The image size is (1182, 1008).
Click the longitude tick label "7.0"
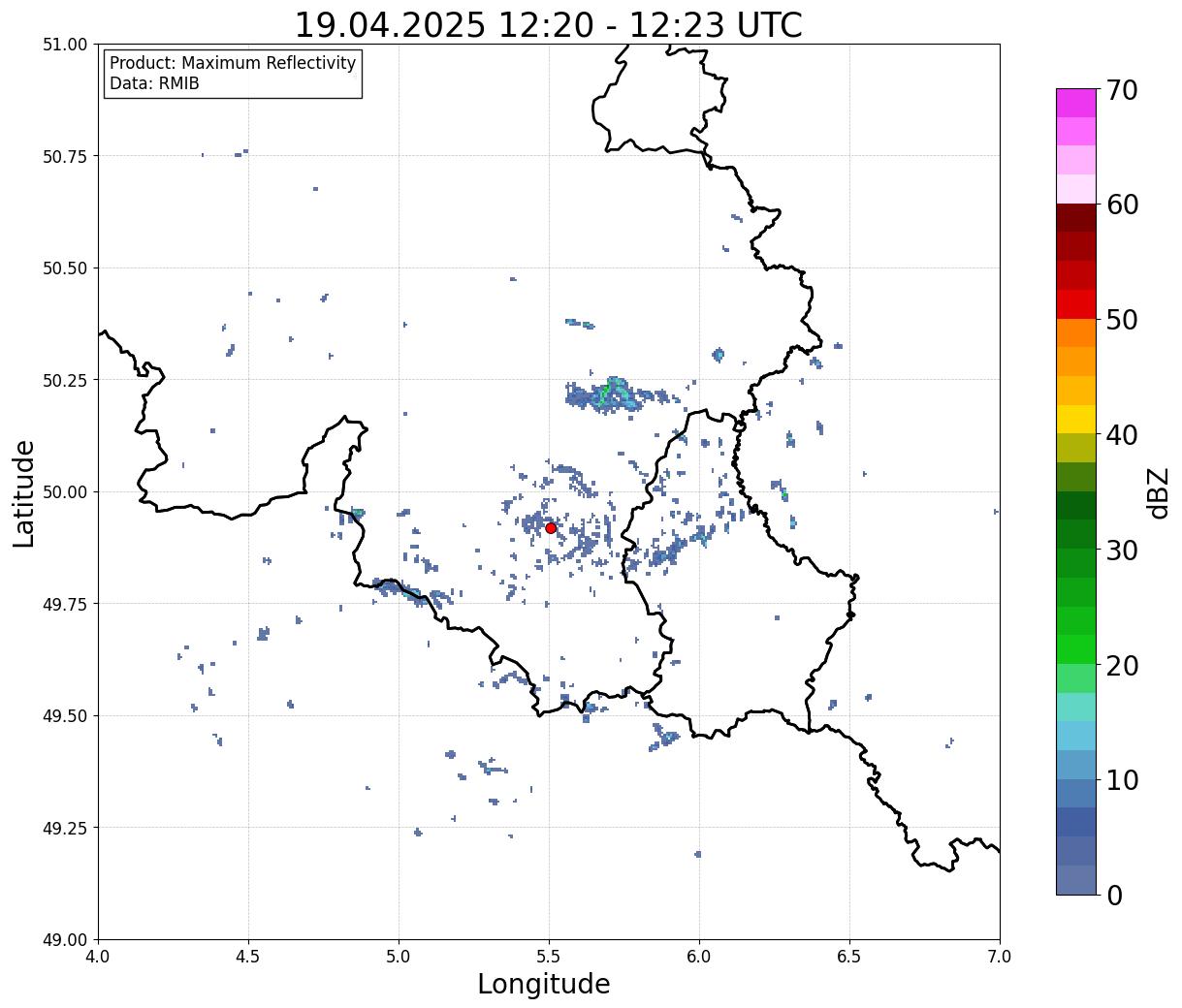pos(1000,956)
